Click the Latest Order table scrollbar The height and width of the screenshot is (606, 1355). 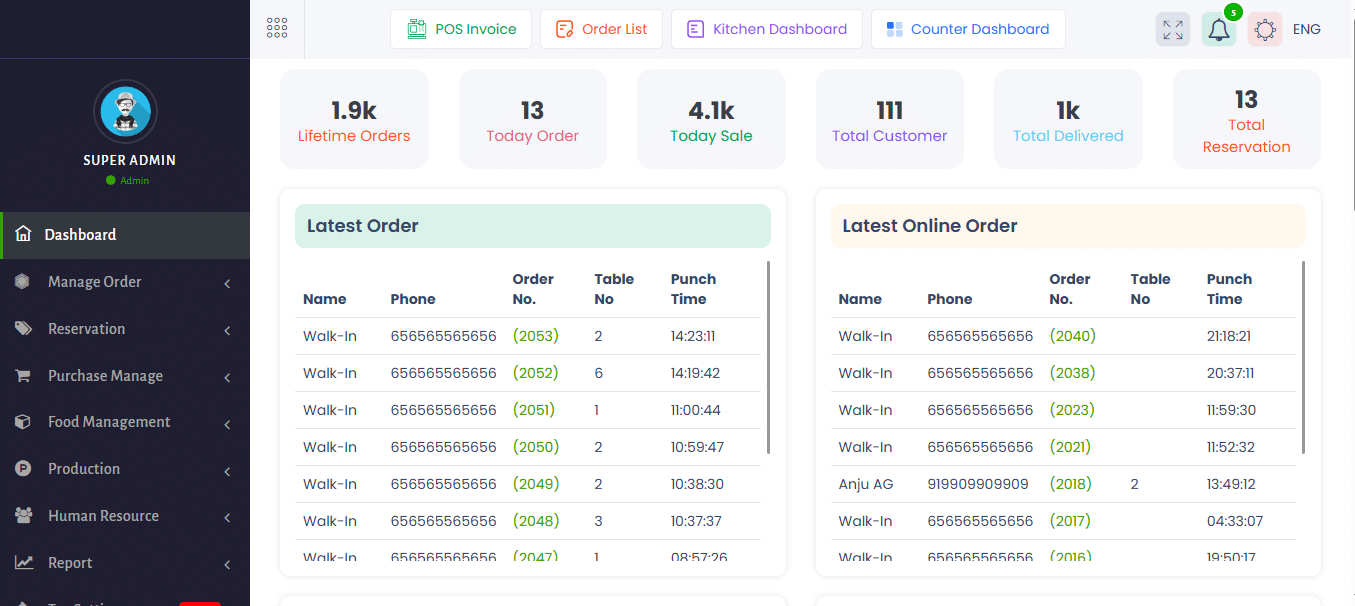(768, 357)
